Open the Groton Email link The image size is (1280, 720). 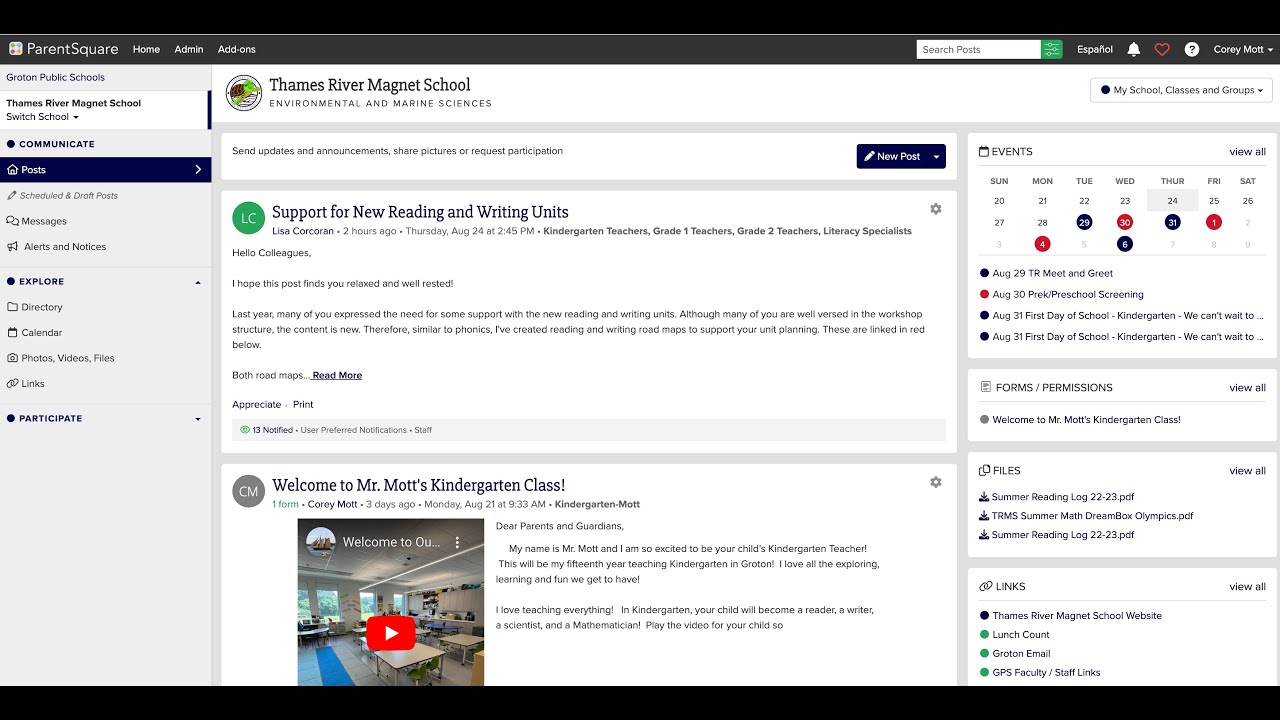pos(1021,654)
